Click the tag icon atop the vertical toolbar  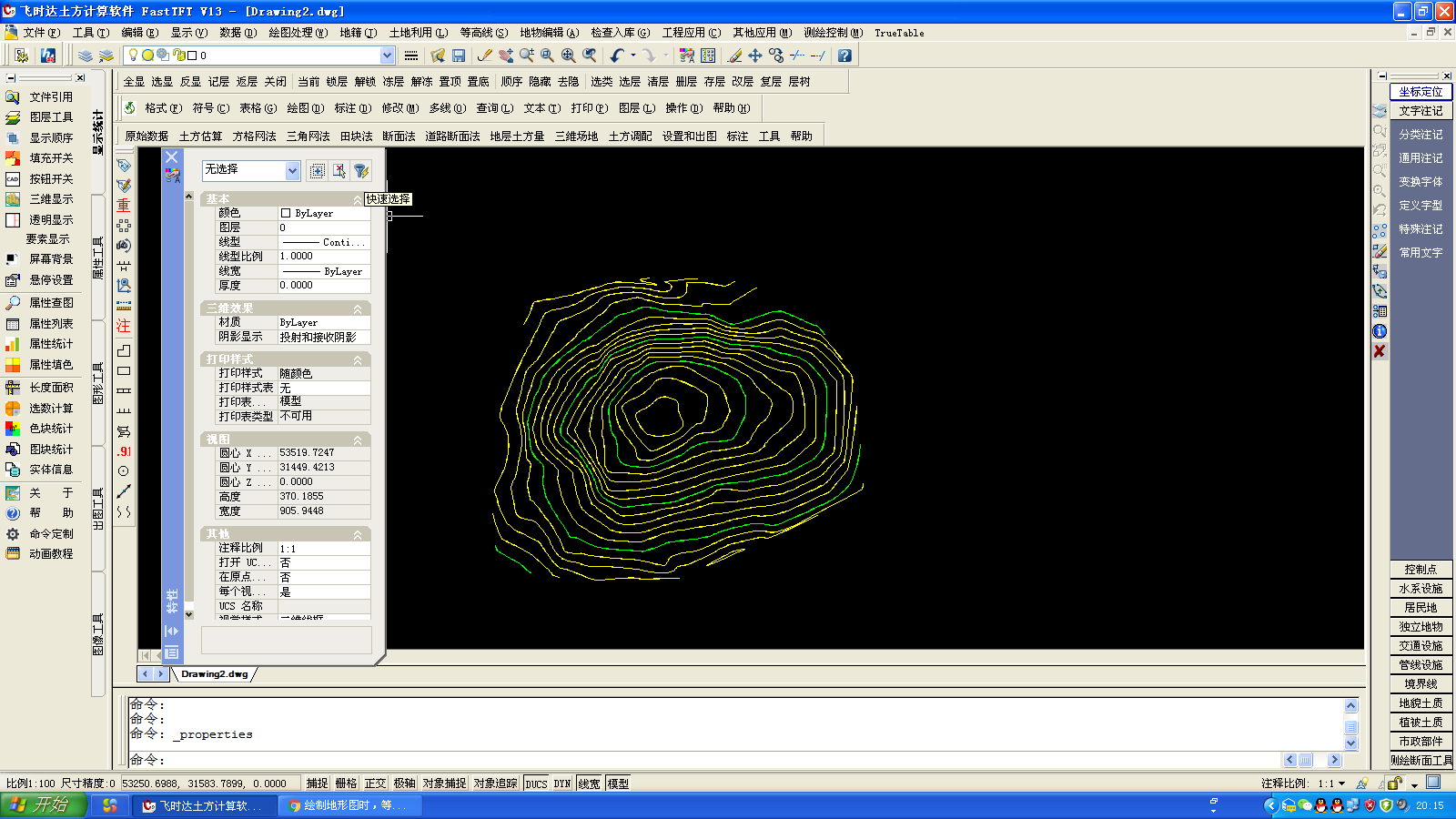tap(124, 166)
